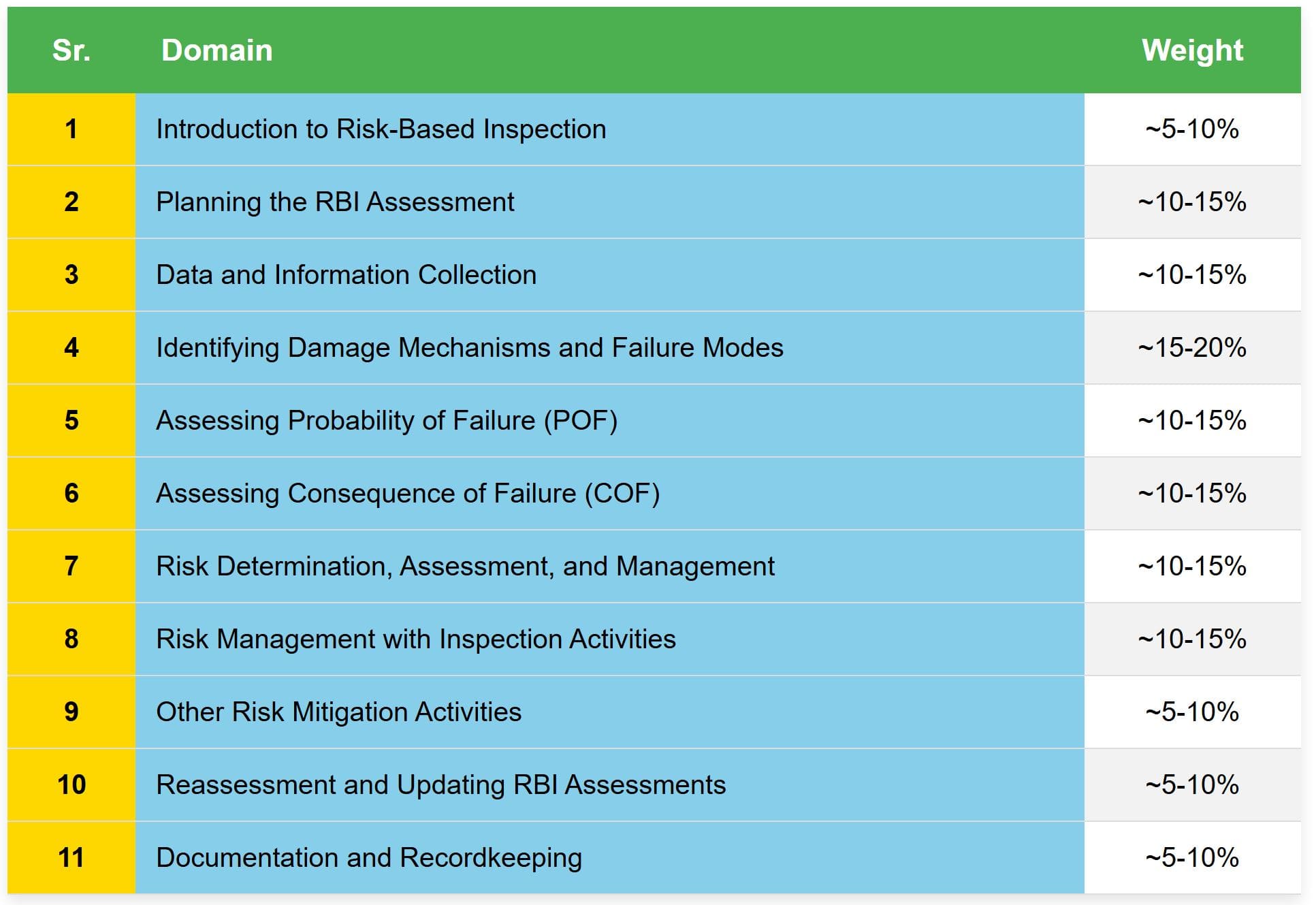Click the yellow serial number 4 cell
Screen dimensions: 1316x905
pyautogui.click(x=71, y=348)
